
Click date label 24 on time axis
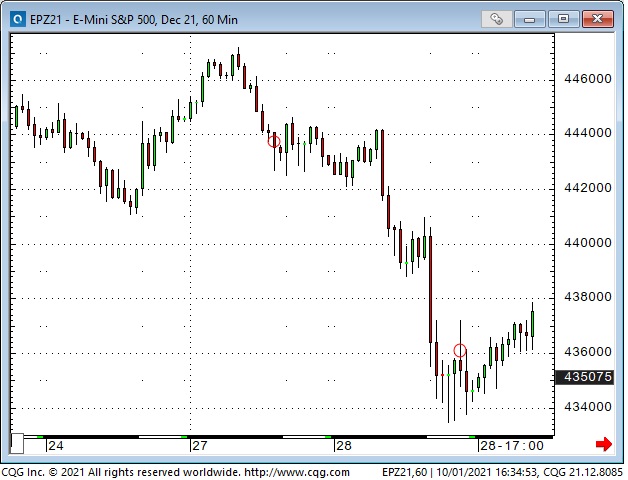coord(56,446)
